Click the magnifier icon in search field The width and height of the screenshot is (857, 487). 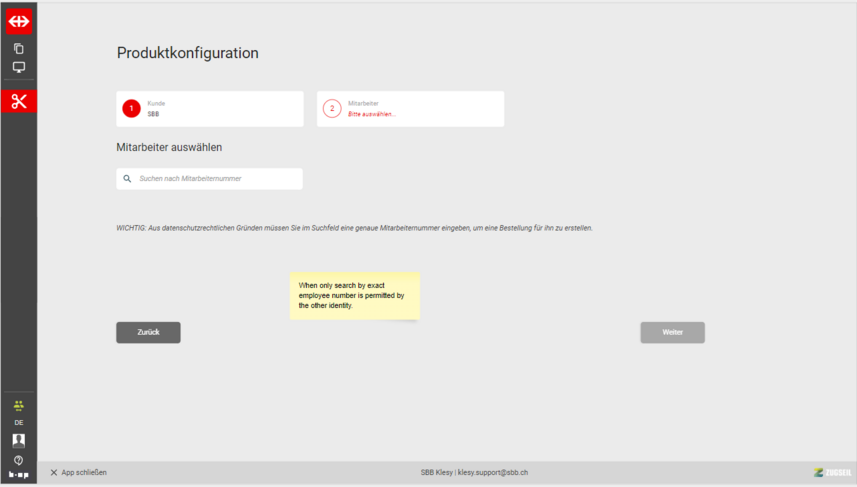coord(127,179)
